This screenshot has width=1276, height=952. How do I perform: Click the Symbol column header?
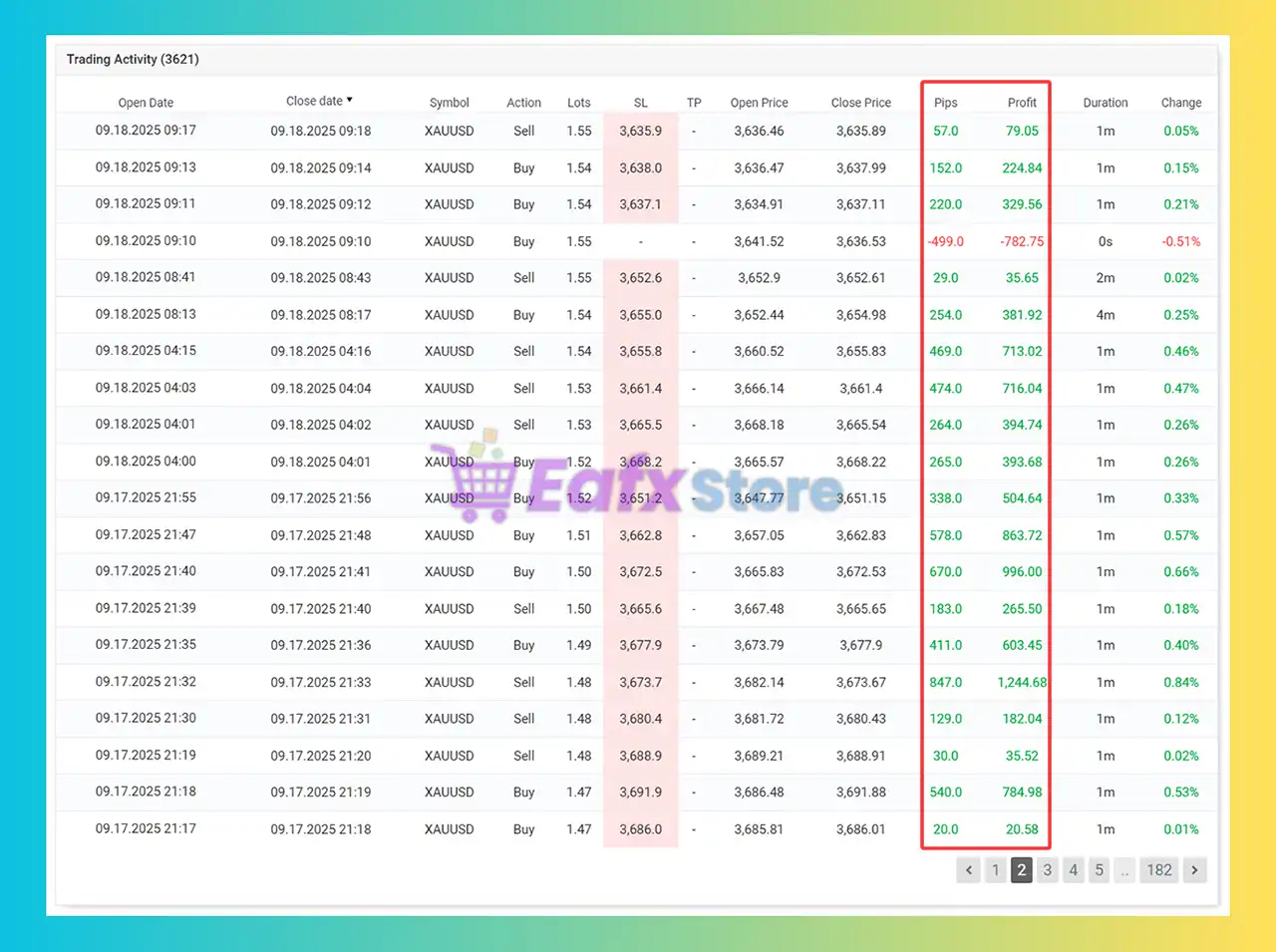click(x=449, y=103)
